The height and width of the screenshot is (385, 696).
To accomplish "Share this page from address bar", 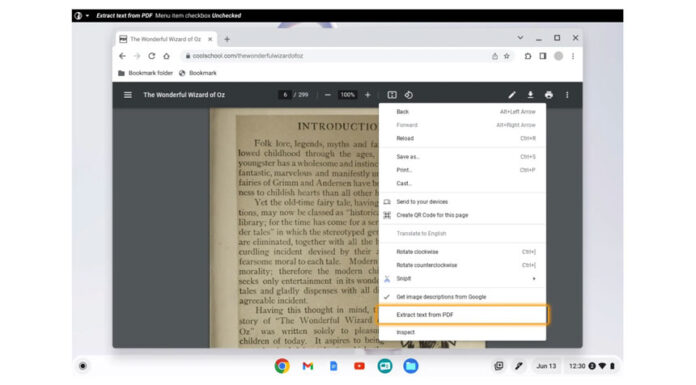I will coord(494,56).
